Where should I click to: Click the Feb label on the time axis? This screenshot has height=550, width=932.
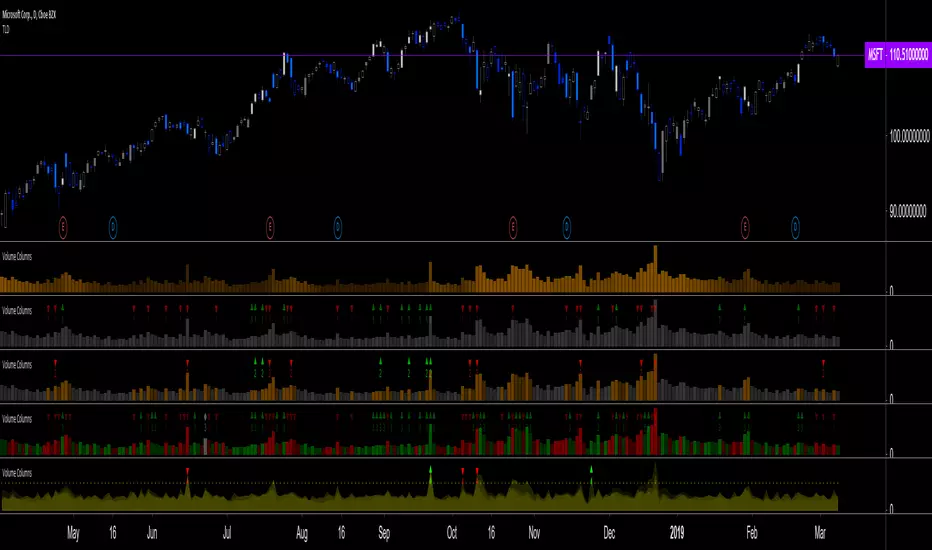pyautogui.click(x=752, y=533)
